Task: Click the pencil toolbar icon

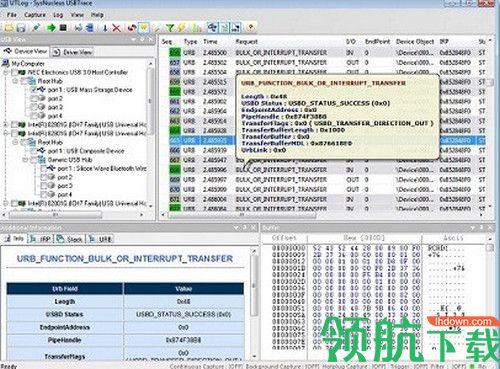Action: (x=157, y=28)
